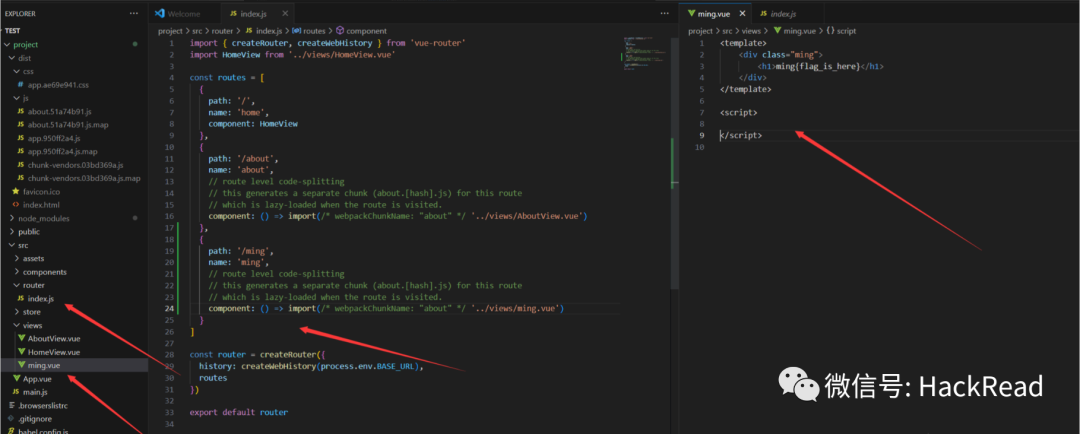The image size is (1080, 434).
Task: Place cursor at closing script tag line
Action: (741, 135)
